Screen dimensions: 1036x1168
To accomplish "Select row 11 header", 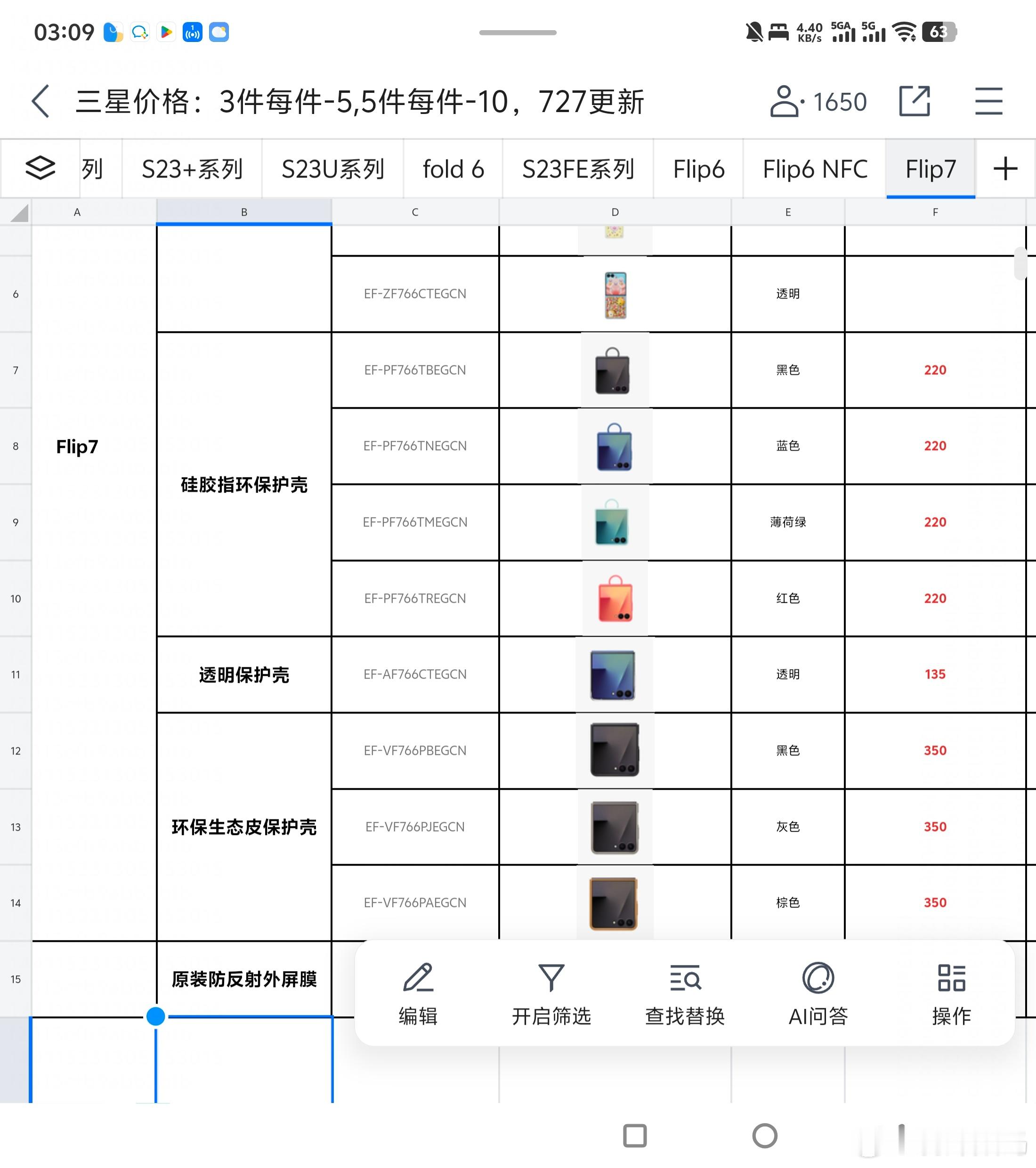I will (16, 674).
